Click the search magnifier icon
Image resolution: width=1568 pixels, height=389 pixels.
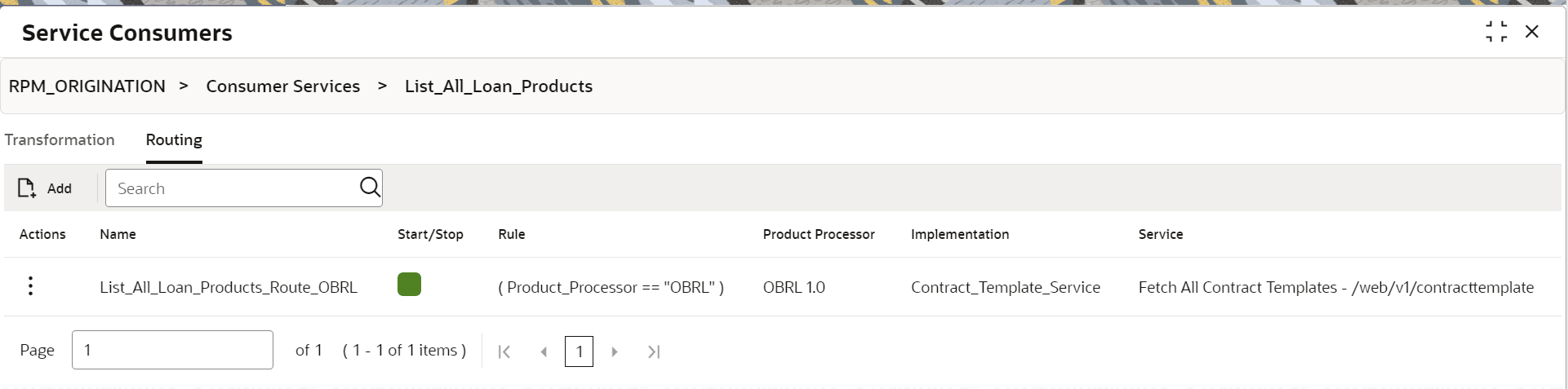pos(370,188)
